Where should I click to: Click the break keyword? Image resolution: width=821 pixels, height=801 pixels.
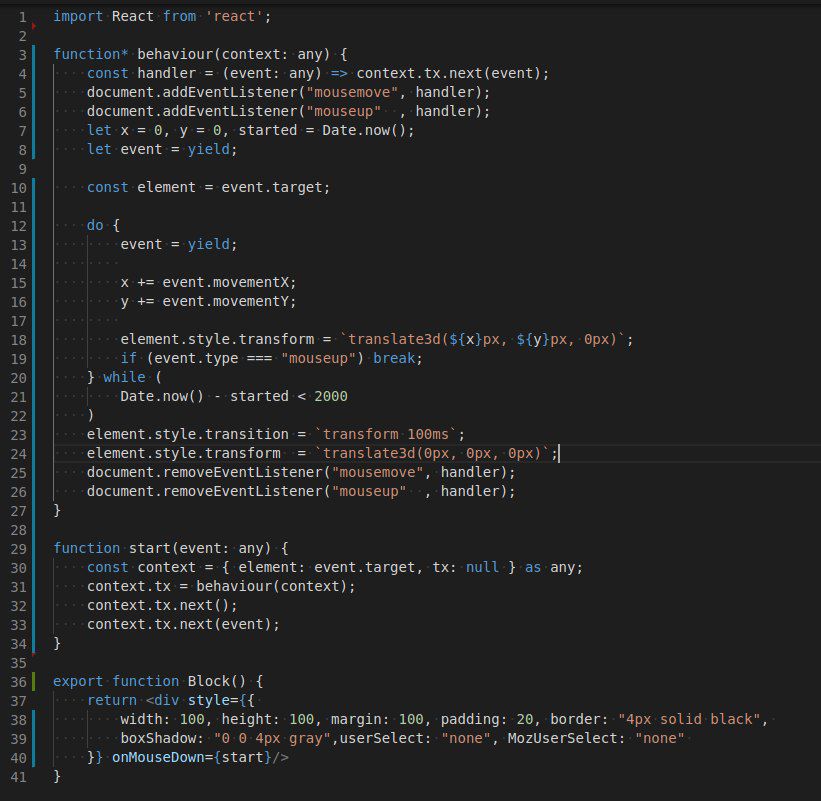pyautogui.click(x=393, y=359)
